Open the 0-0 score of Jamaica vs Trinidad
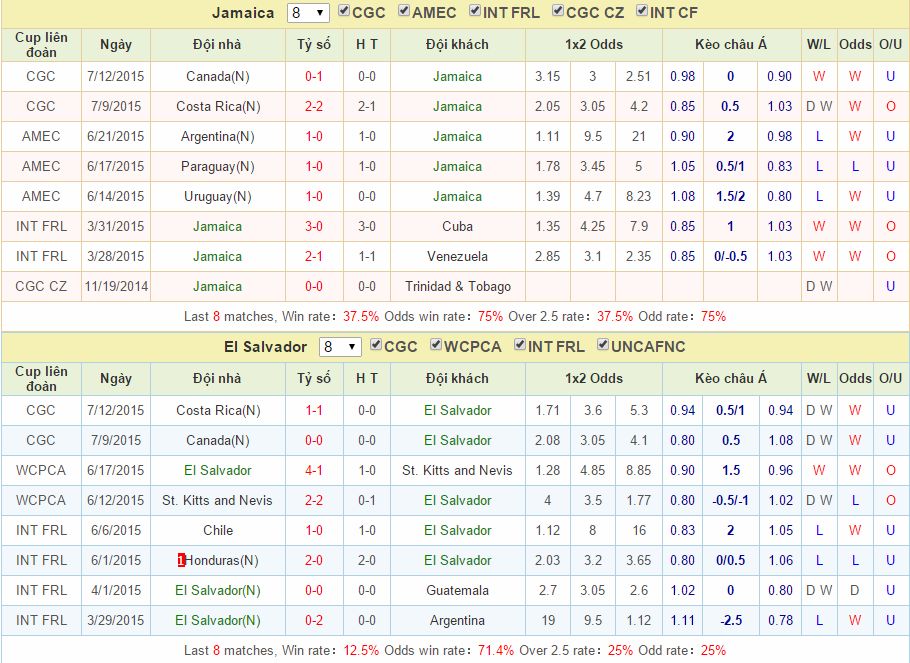 coord(314,287)
